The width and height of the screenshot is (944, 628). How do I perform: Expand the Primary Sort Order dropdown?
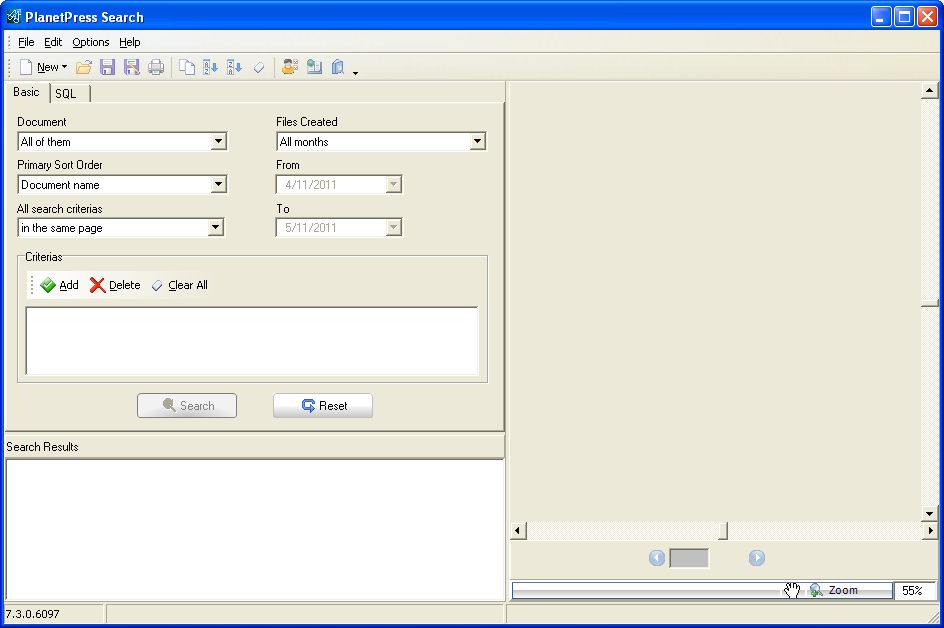219,184
